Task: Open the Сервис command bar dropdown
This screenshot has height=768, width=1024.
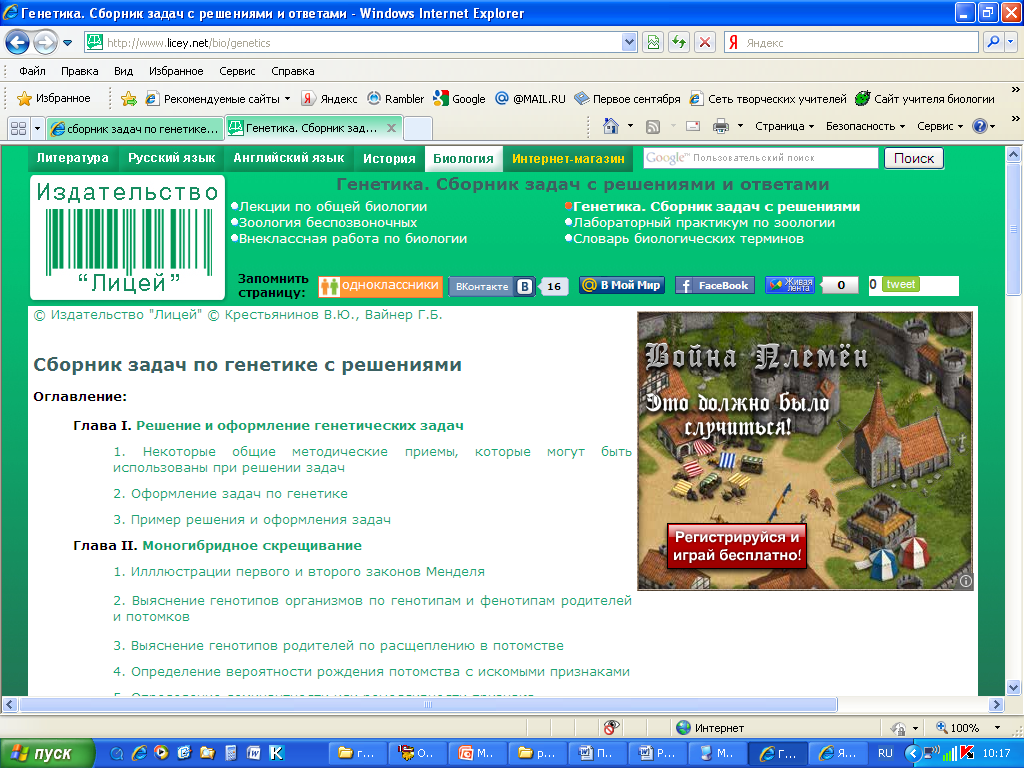Action: [x=940, y=126]
